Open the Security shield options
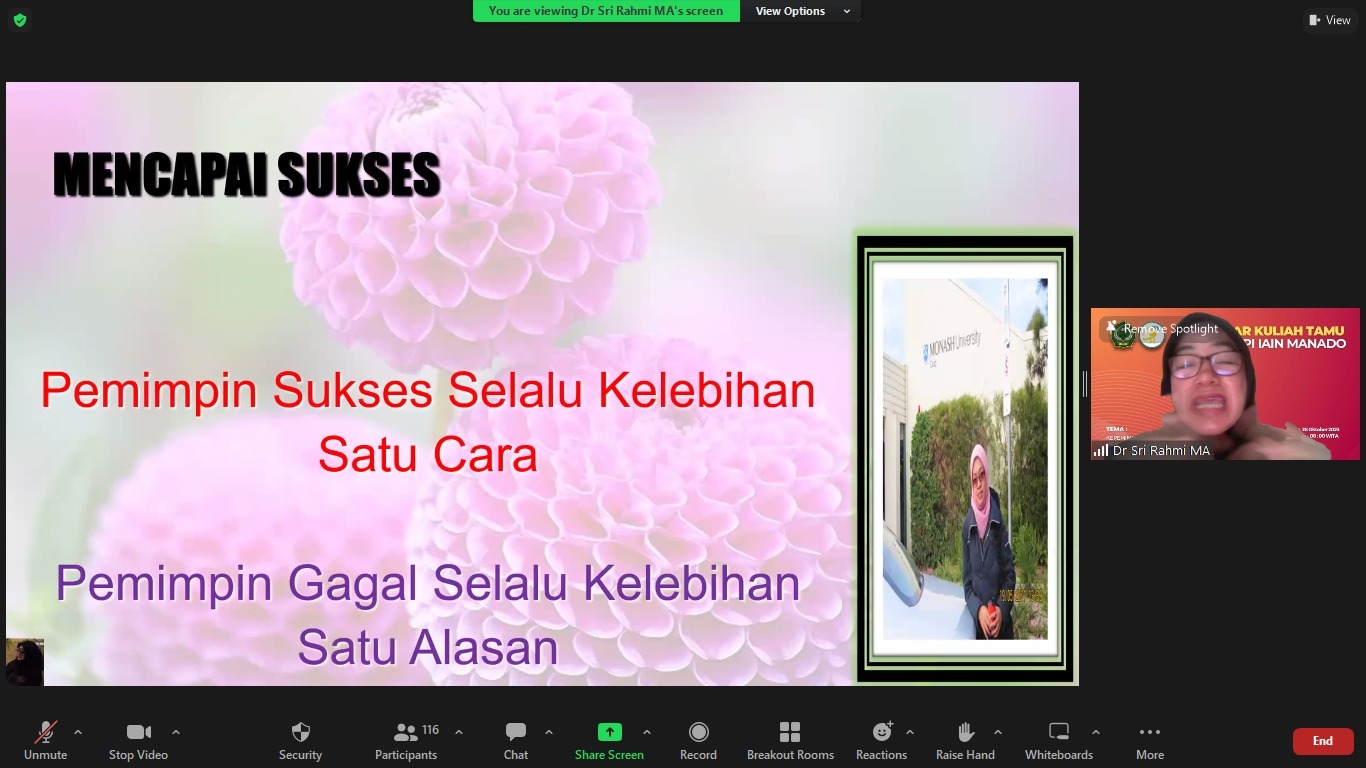This screenshot has height=768, width=1366. 300,740
